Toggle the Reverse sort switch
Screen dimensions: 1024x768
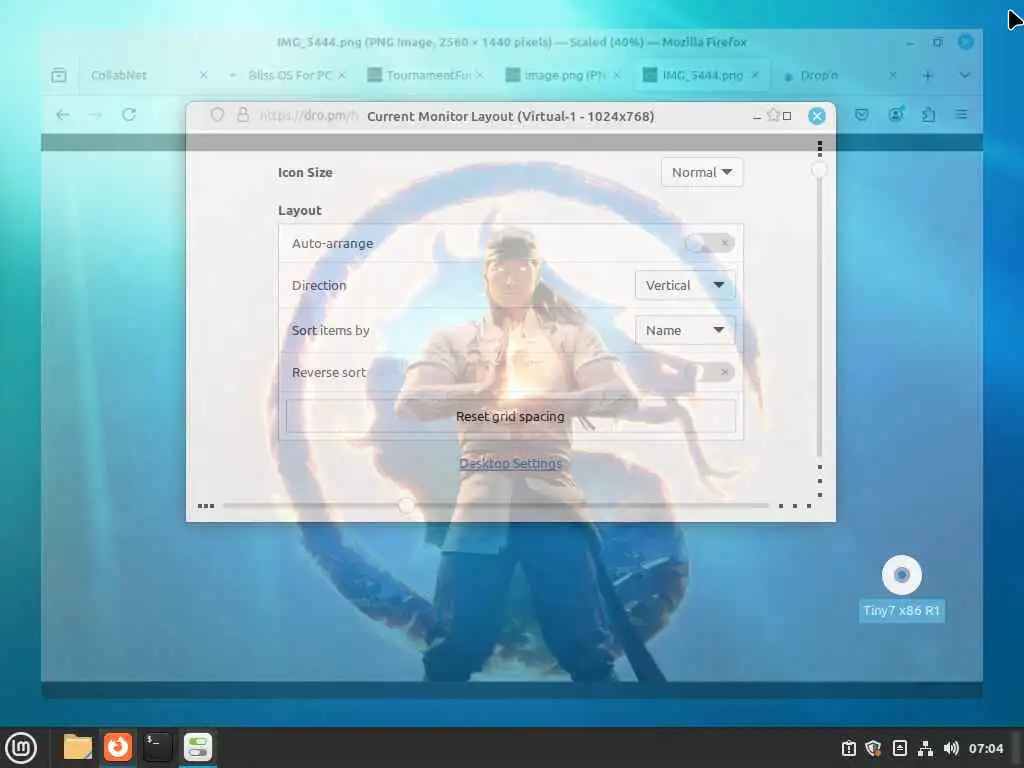[710, 372]
